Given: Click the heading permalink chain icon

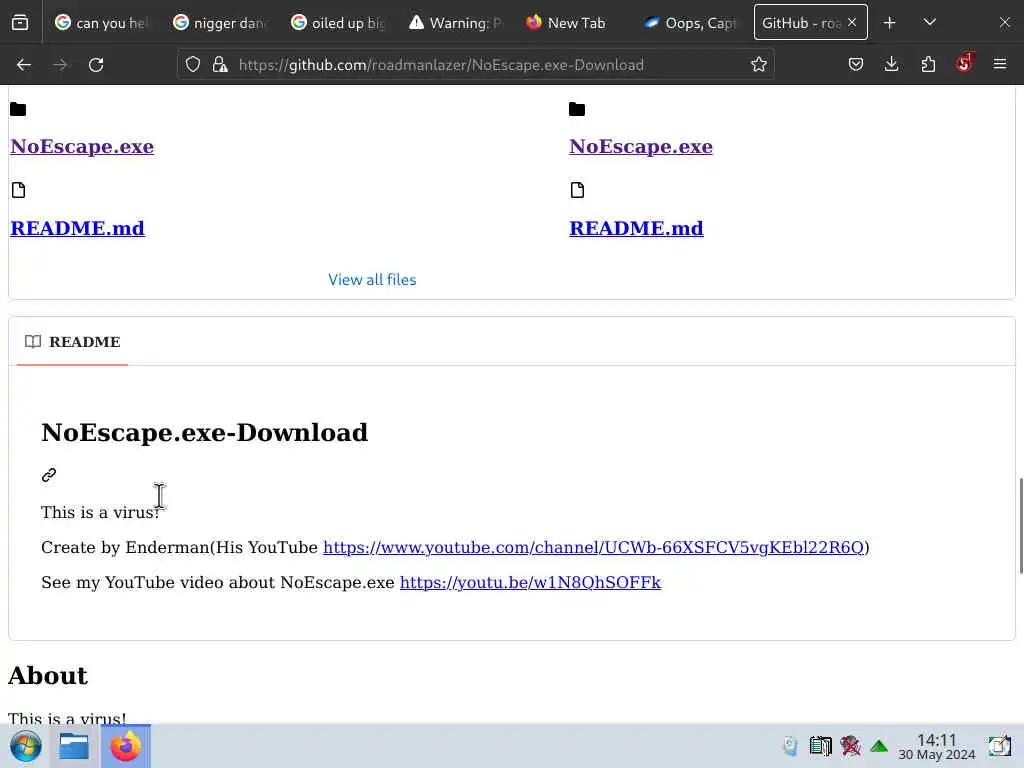Looking at the screenshot, I should click(x=49, y=475).
